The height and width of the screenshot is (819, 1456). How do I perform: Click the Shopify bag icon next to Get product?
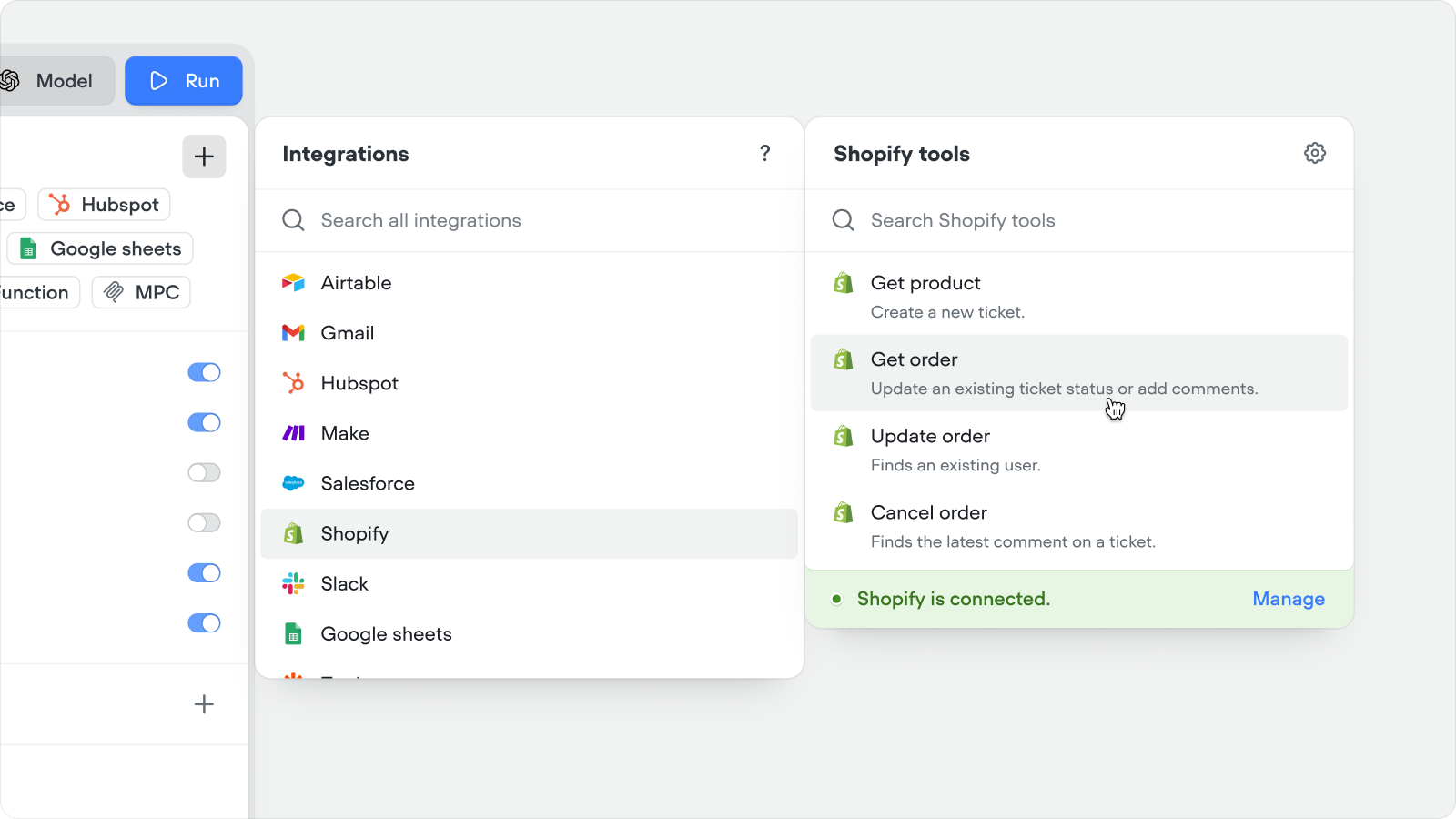[x=843, y=282]
